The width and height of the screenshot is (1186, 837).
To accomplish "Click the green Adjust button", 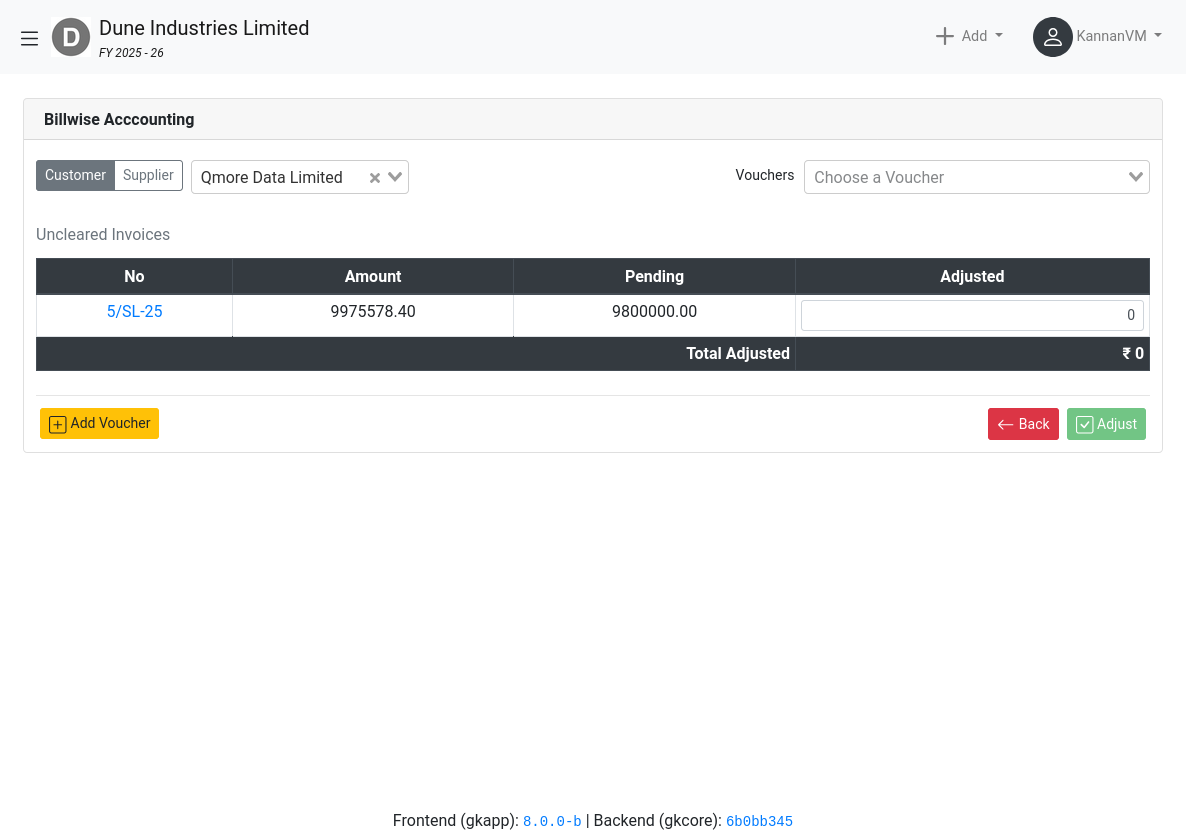I will pos(1106,424).
